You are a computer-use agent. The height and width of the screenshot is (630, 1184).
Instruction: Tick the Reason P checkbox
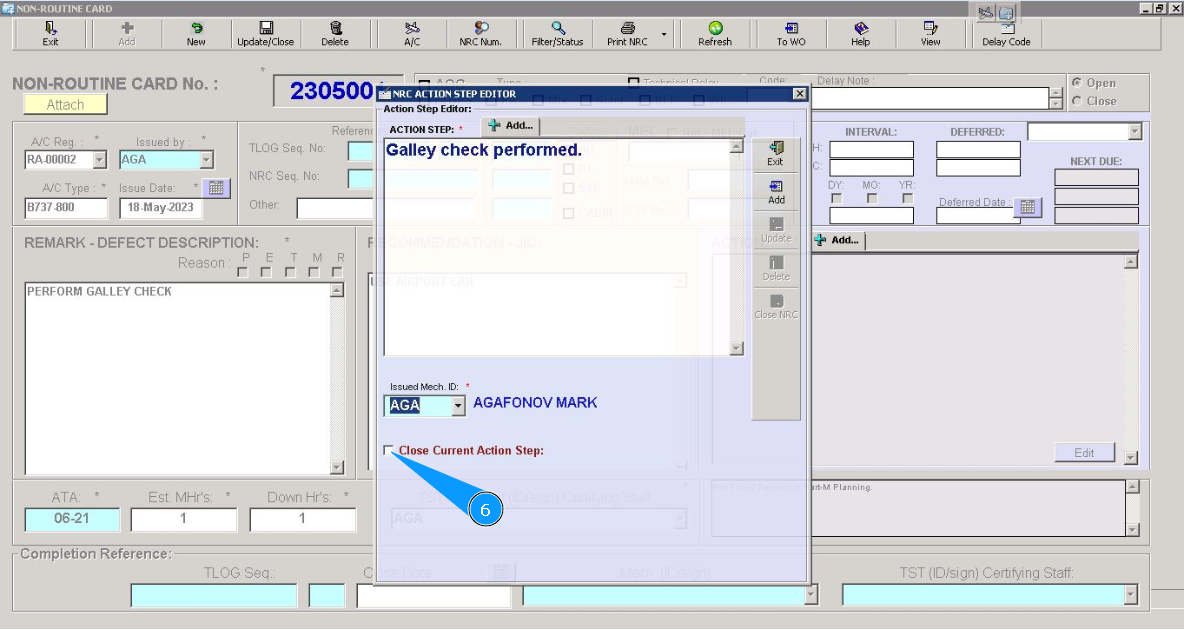point(242,272)
